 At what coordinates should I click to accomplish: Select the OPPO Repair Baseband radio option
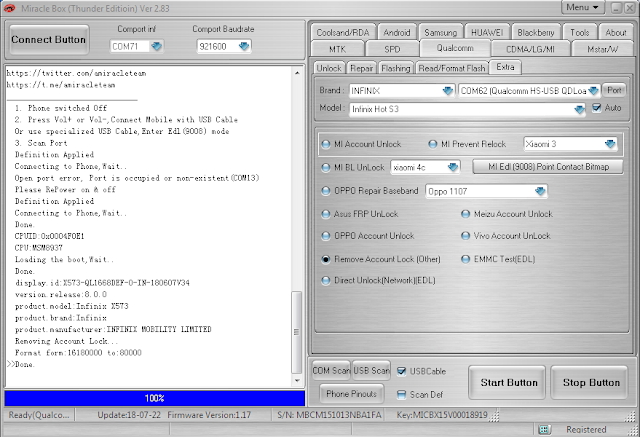pyautogui.click(x=326, y=191)
